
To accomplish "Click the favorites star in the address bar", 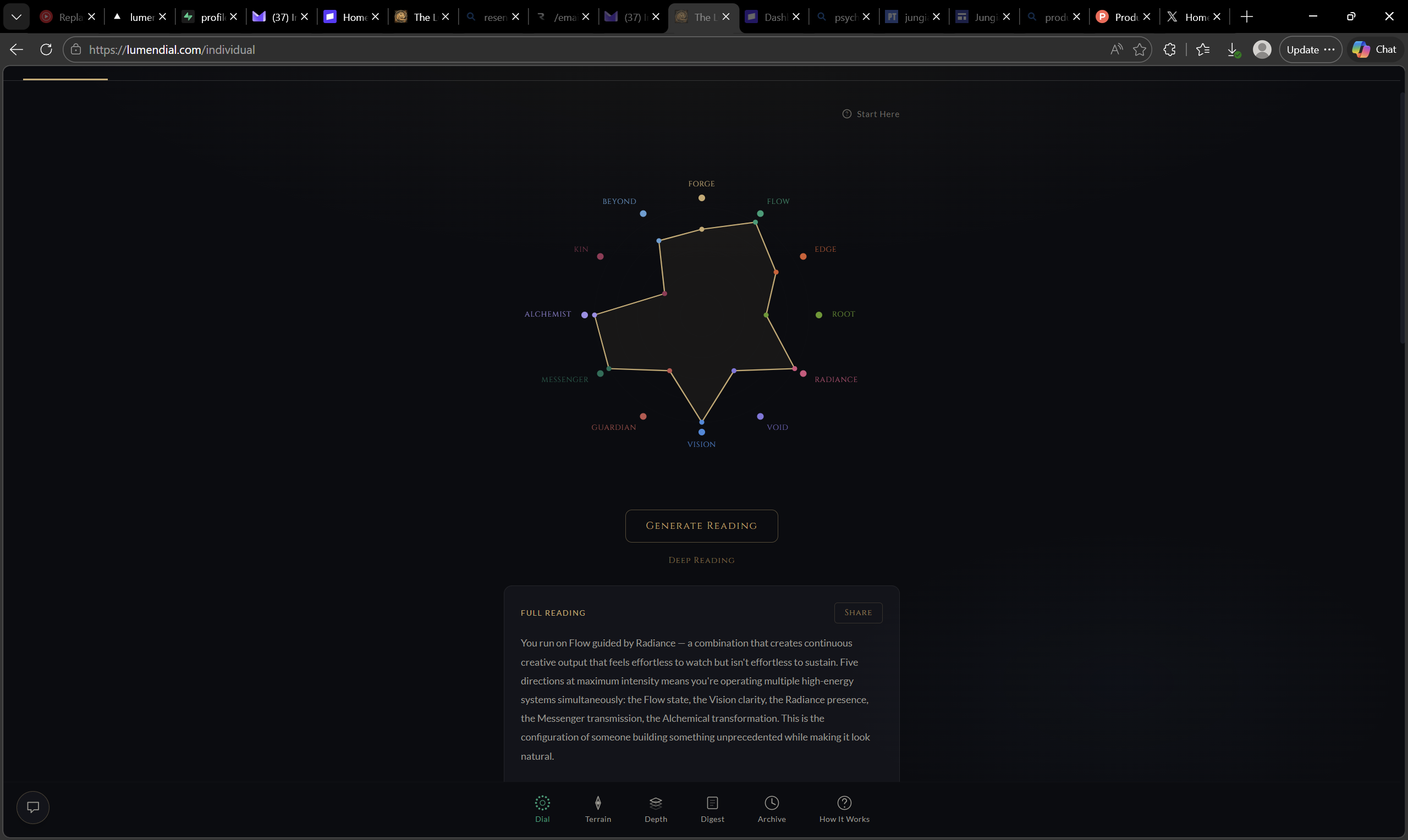I will tap(1140, 49).
